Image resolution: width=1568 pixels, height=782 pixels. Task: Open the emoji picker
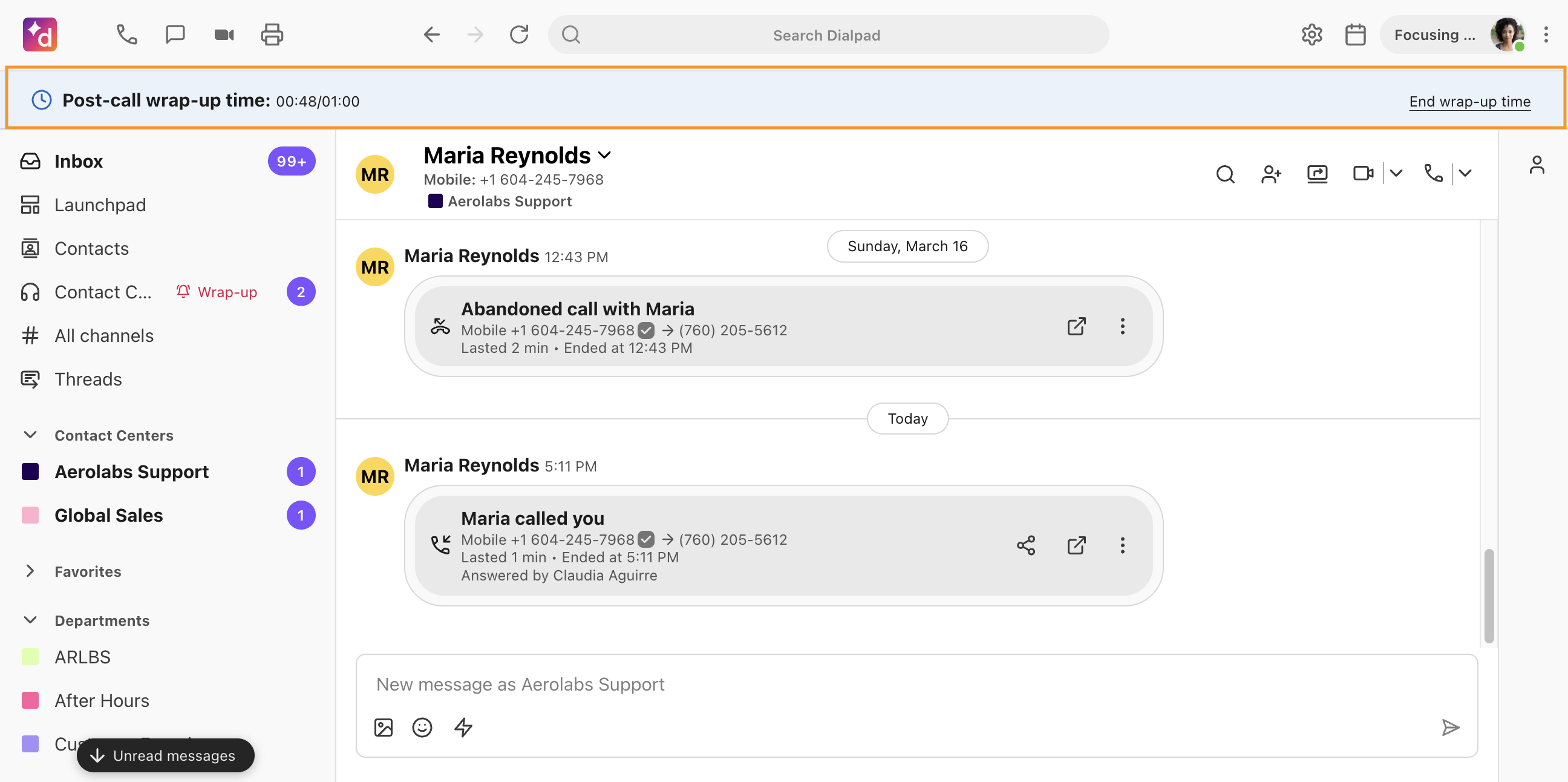point(422,727)
